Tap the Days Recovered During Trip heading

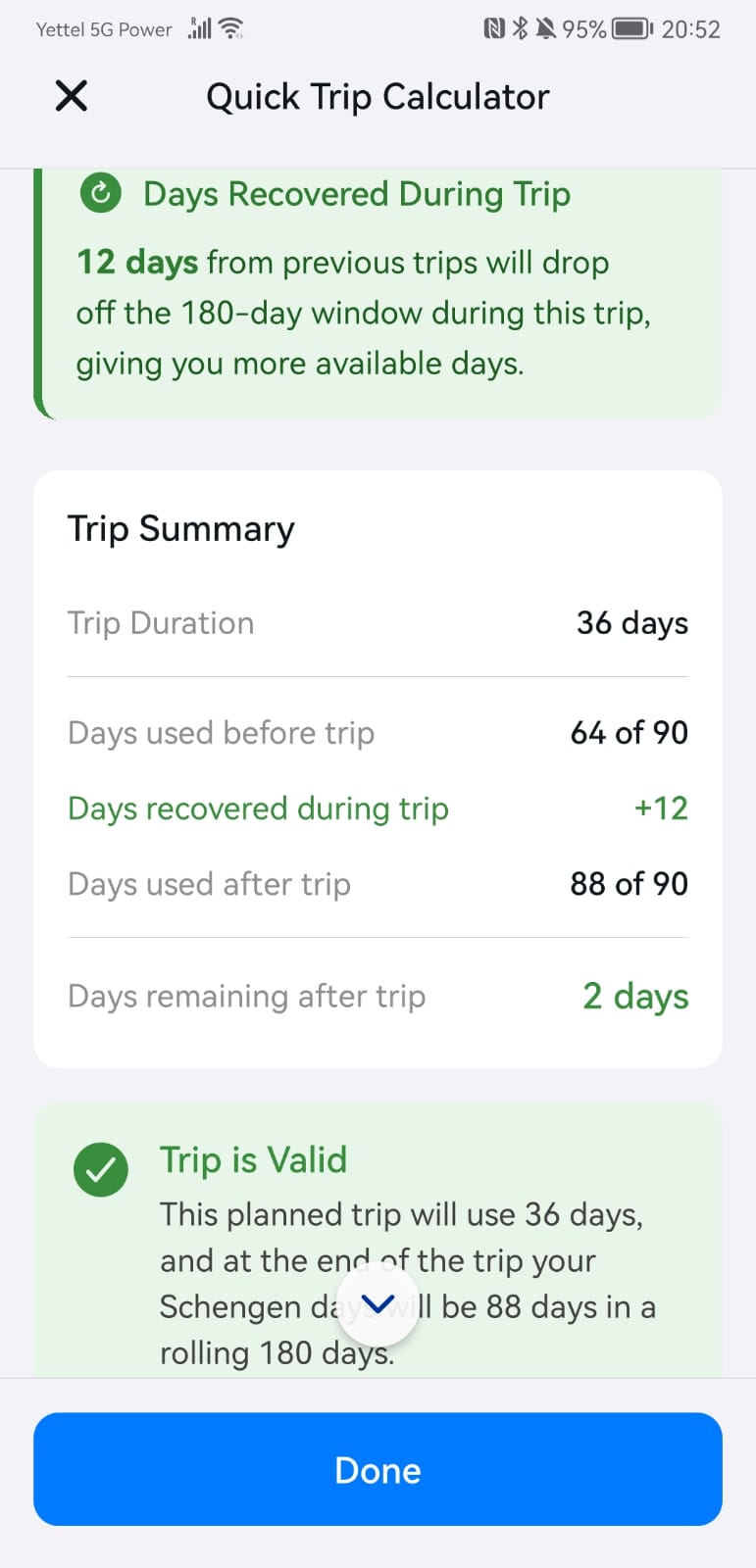click(x=357, y=194)
